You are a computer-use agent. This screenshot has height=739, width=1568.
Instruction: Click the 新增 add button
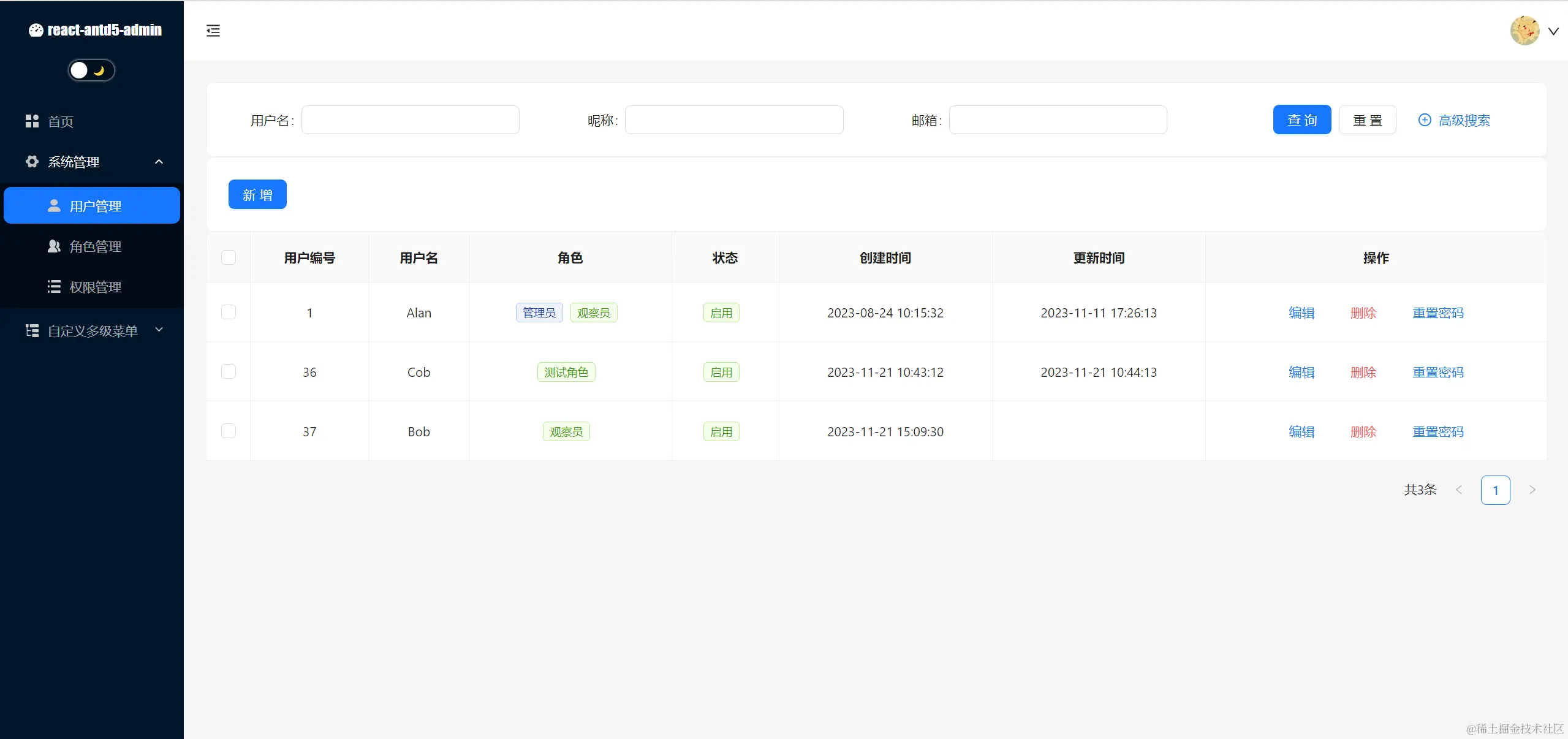tap(257, 194)
